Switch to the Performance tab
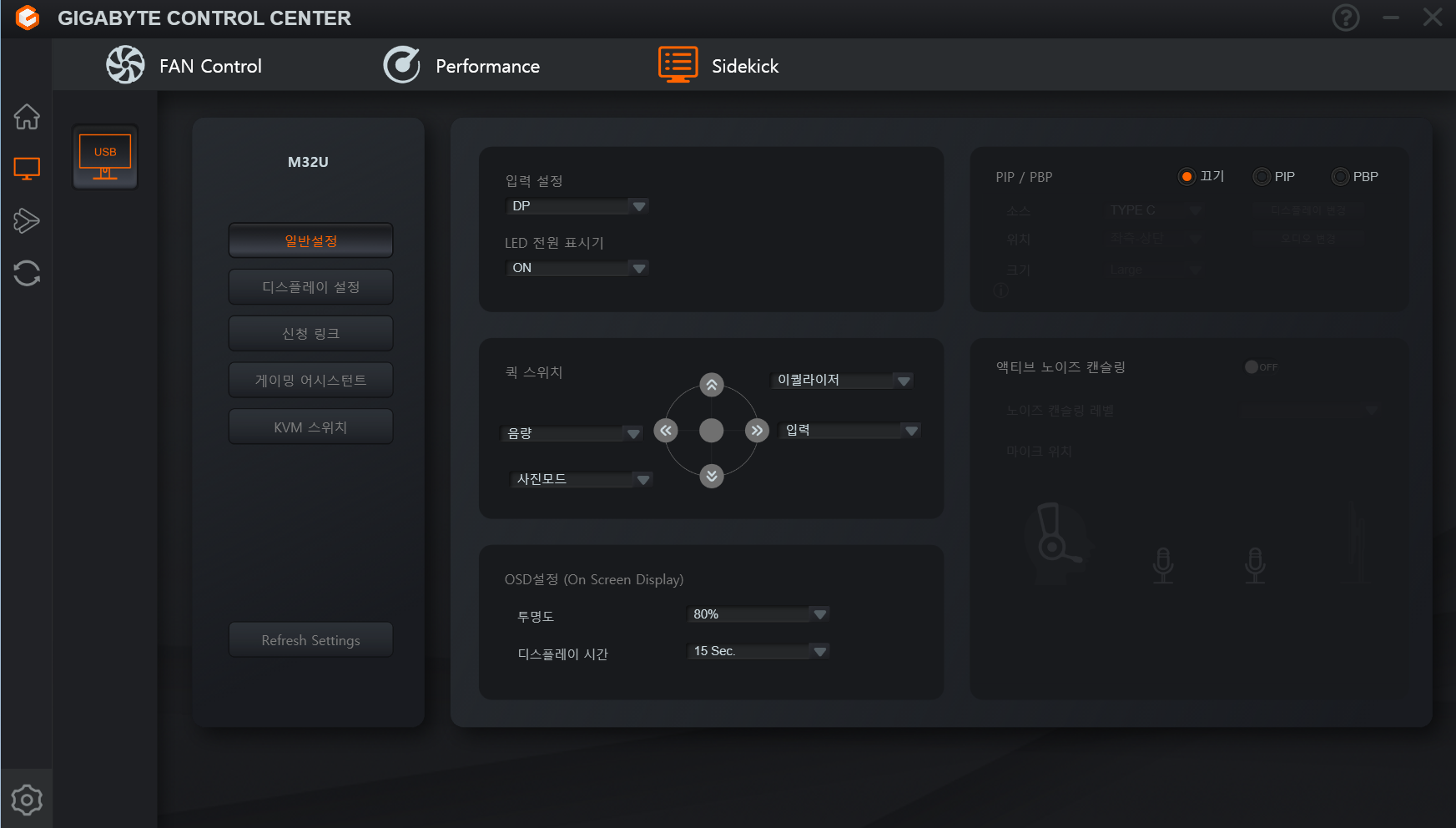The height and width of the screenshot is (828, 1456). [461, 65]
